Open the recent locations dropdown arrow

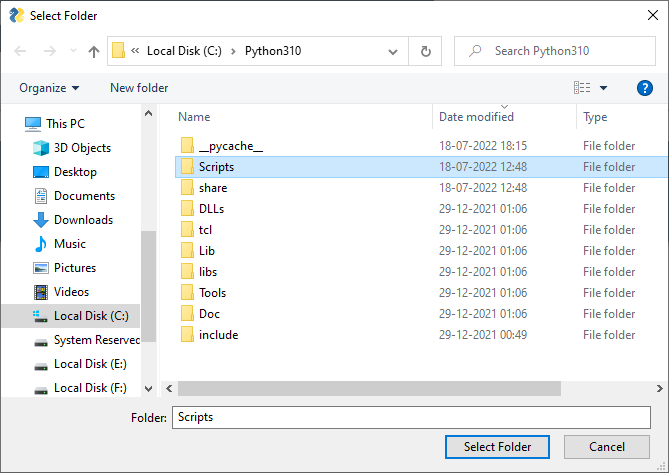[x=72, y=51]
